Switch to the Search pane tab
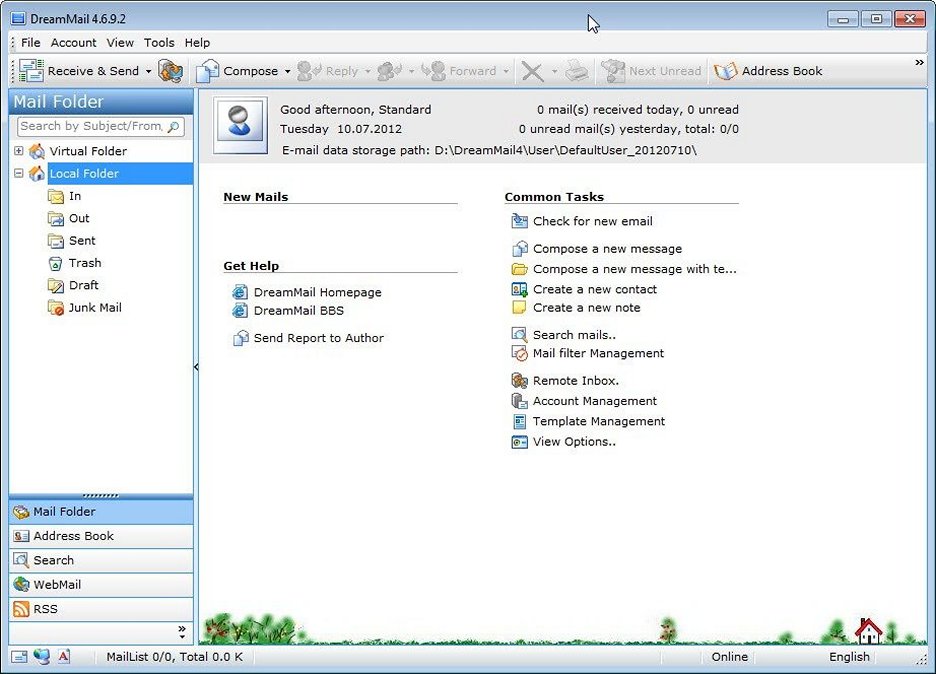This screenshot has width=936, height=674. [101, 561]
